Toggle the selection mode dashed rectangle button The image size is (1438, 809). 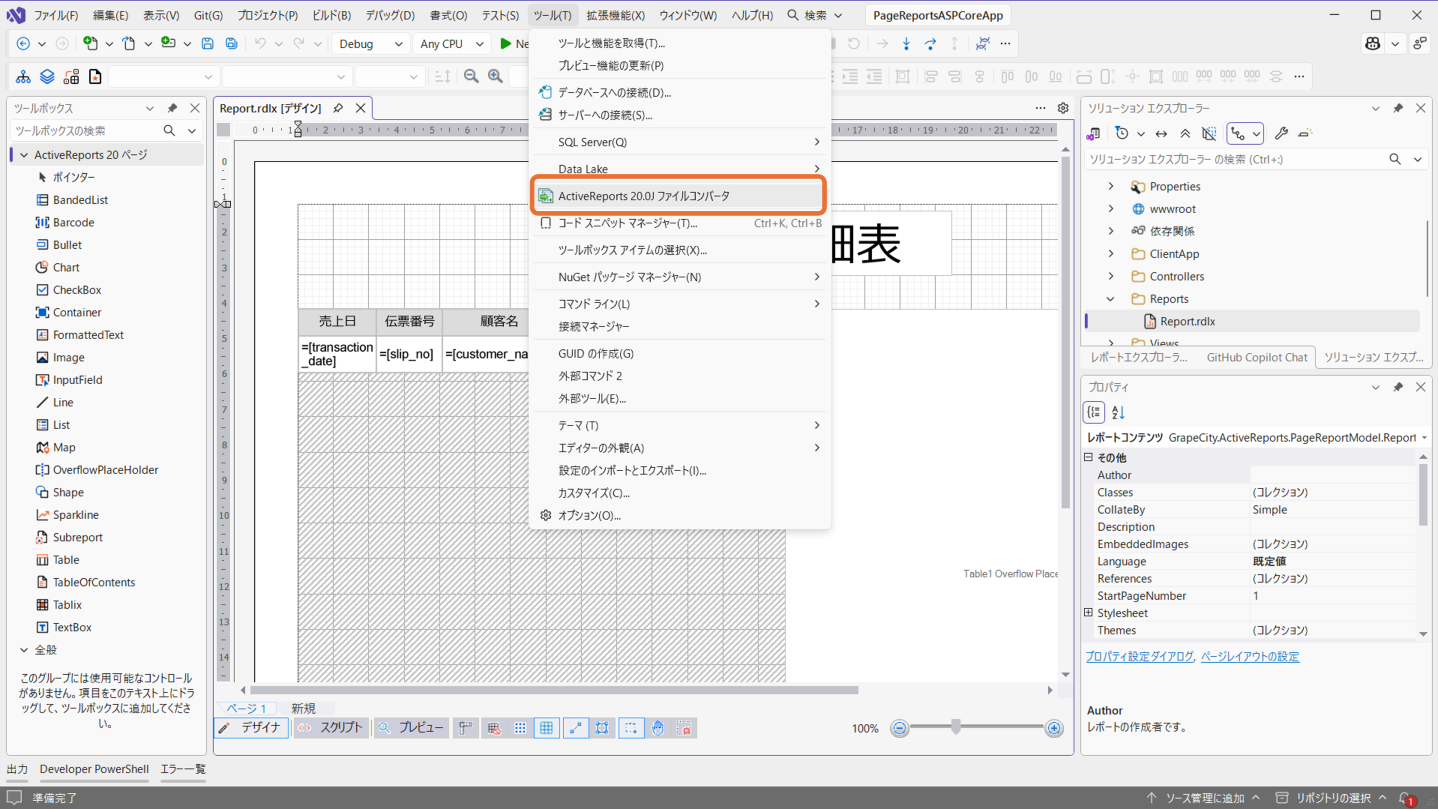(631, 729)
